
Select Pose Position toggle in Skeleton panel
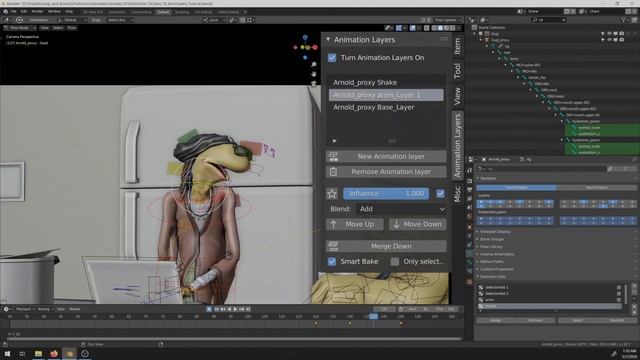(x=516, y=188)
